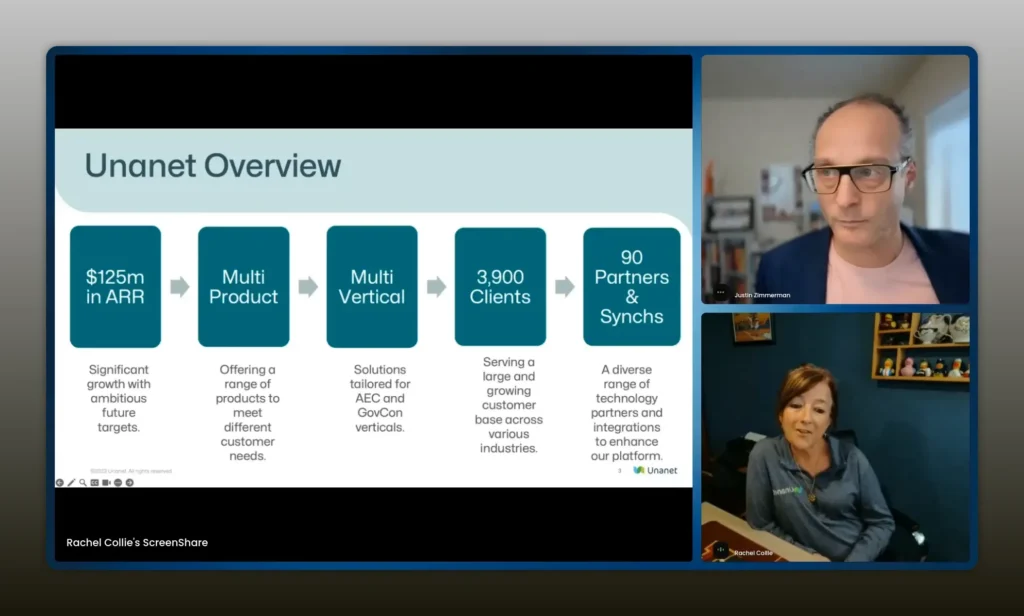The image size is (1024, 616).
Task: Open the slideshow more options icon
Action: pos(118,482)
